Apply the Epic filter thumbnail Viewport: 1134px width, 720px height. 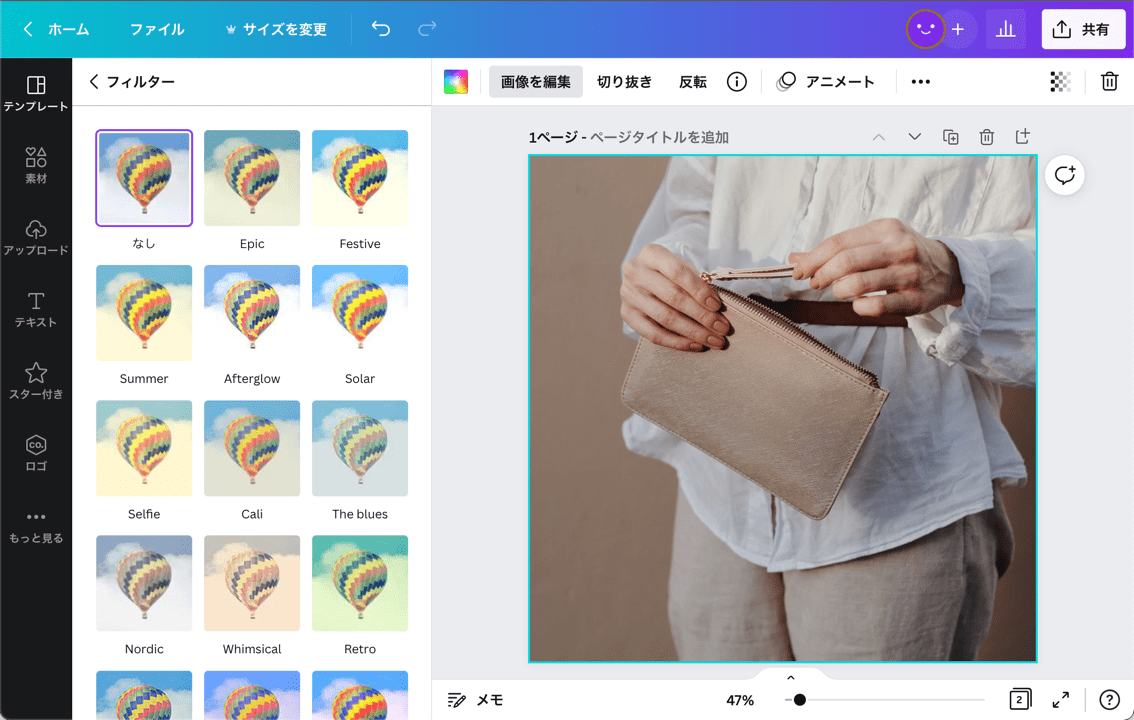(x=251, y=178)
